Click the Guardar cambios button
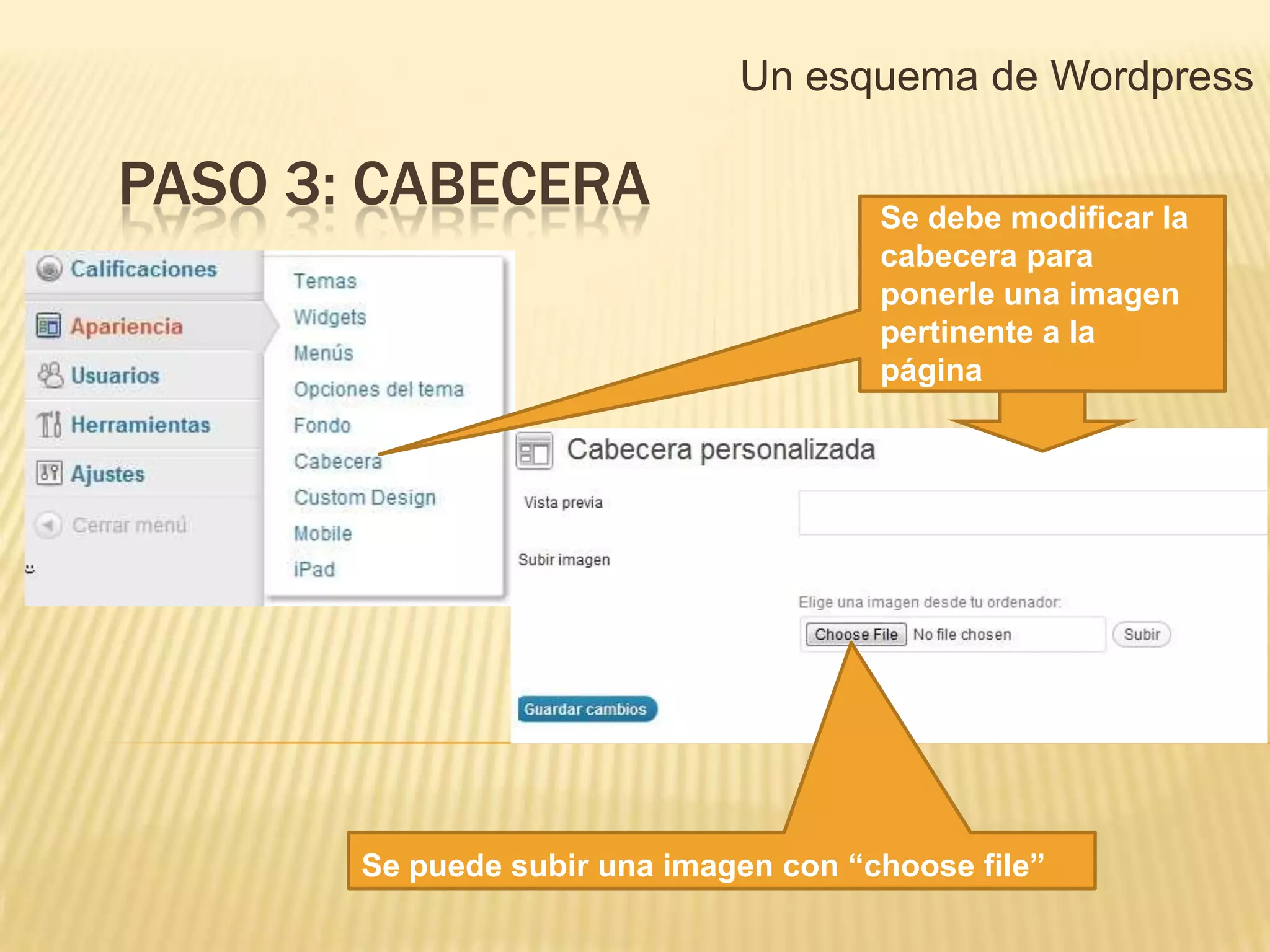The width and height of the screenshot is (1270, 952). (x=587, y=709)
